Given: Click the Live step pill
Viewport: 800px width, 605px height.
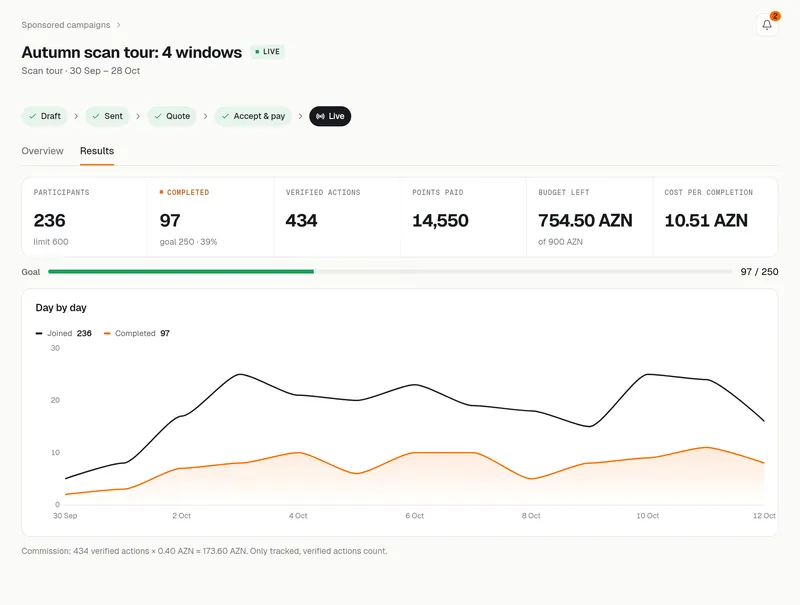Looking at the screenshot, I should (330, 116).
